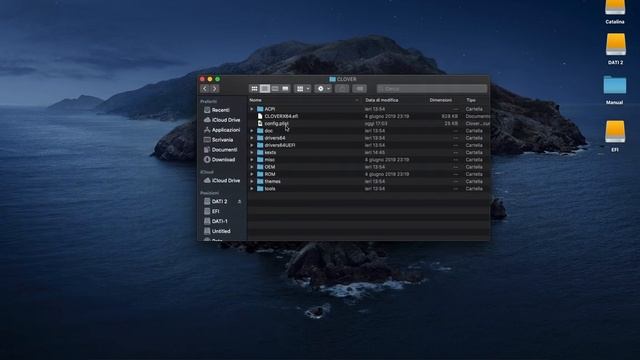Open the group-by arrangement dropdown
The image size is (640, 360).
tap(303, 89)
